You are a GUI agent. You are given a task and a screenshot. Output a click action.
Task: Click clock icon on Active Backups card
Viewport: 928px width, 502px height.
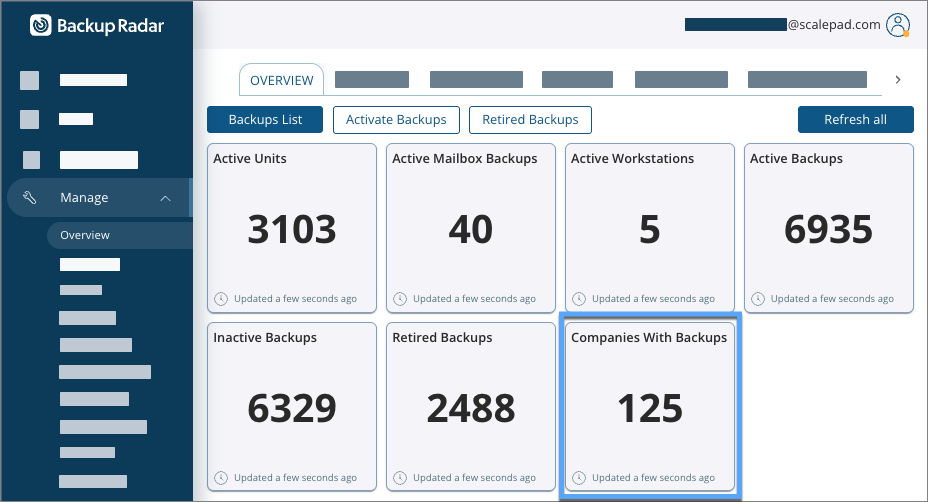[x=758, y=299]
